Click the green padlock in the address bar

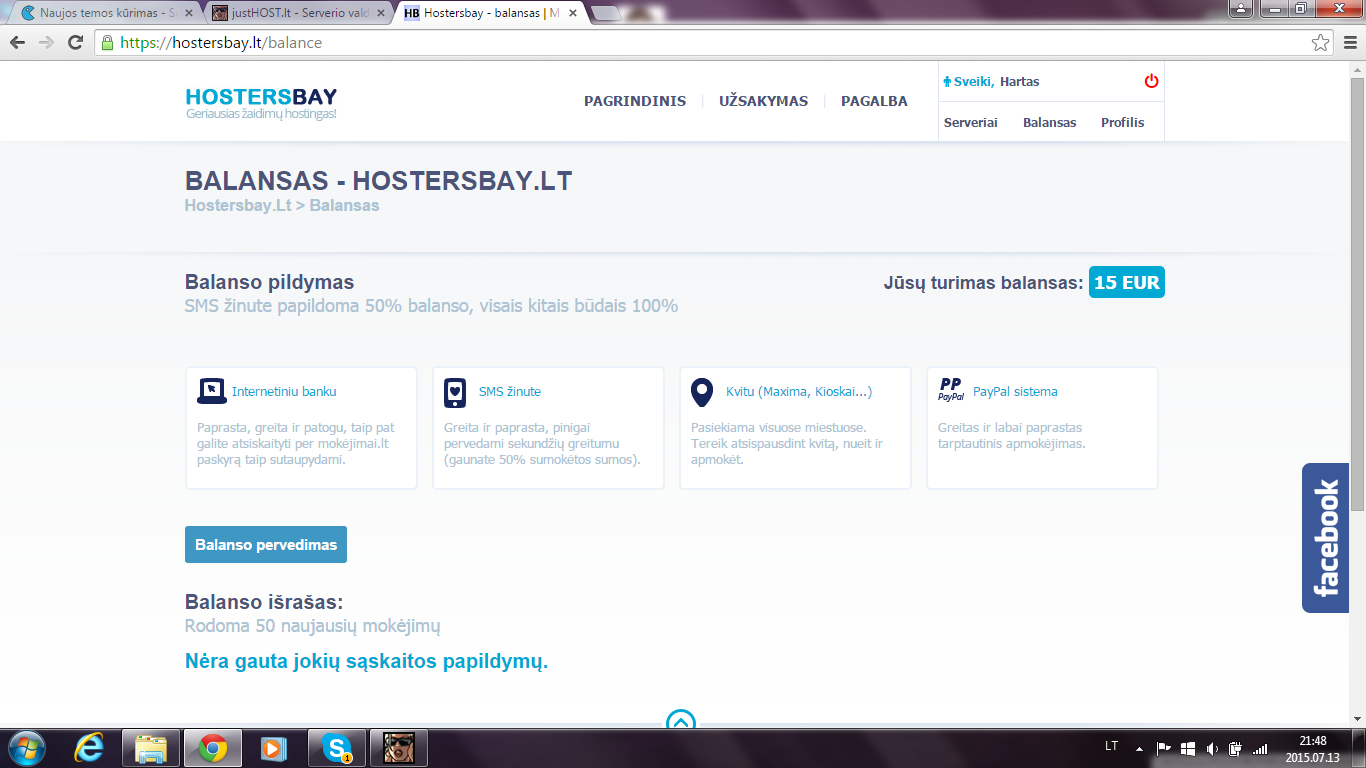point(108,43)
